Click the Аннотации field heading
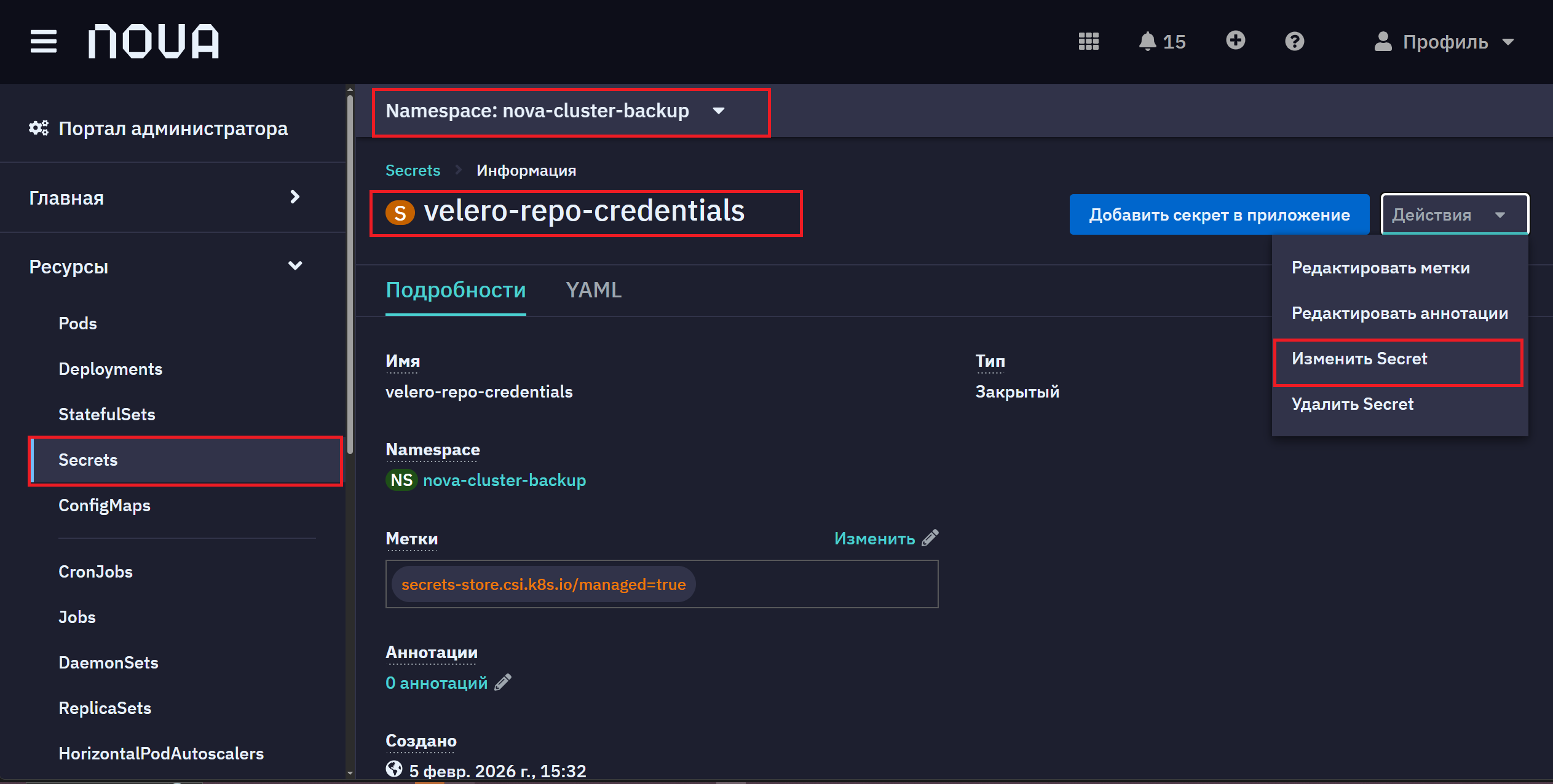Image resolution: width=1553 pixels, height=784 pixels. pos(431,652)
